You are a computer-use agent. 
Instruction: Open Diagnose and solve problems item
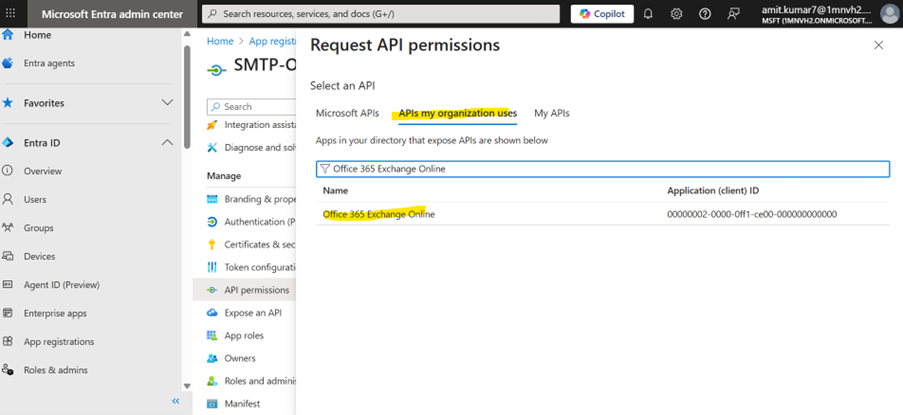[260, 148]
